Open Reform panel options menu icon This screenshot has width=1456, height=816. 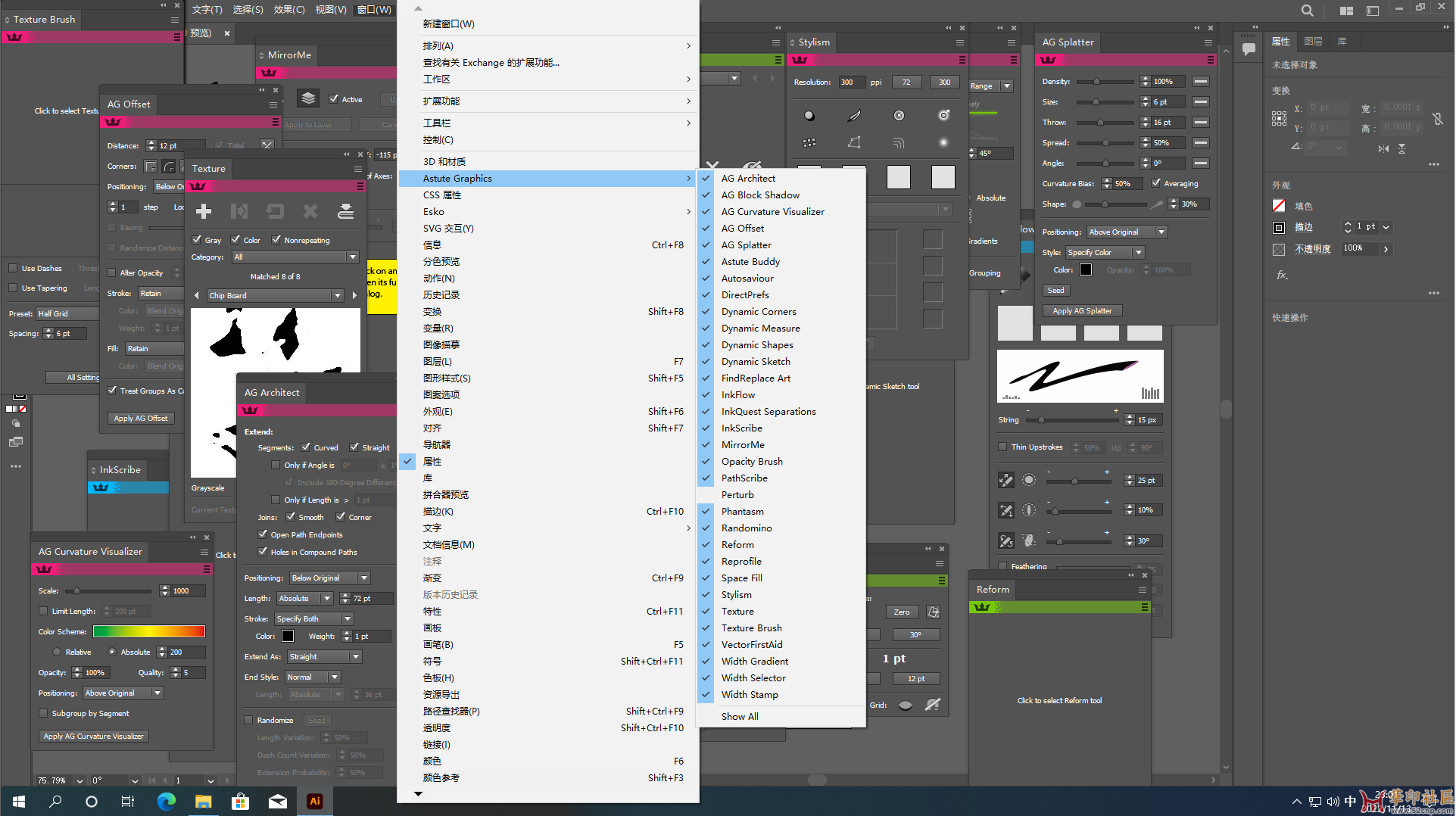click(1142, 590)
